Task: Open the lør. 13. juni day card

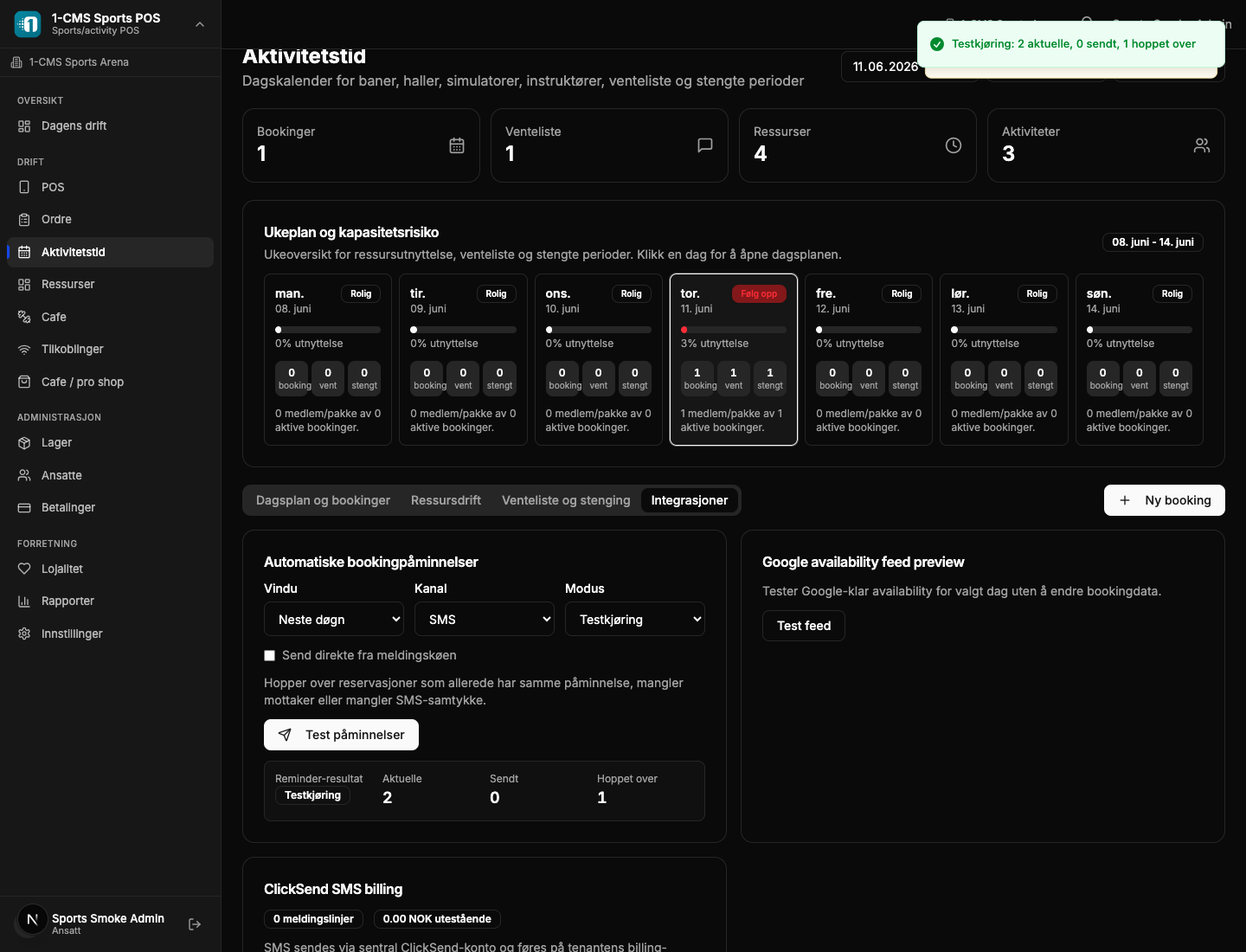Action: tap(1004, 360)
